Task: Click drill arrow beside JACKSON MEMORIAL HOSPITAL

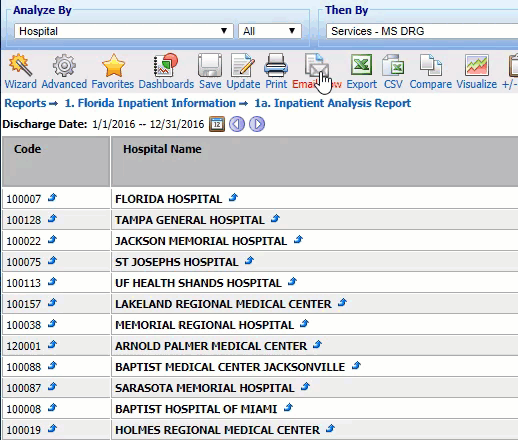Action: pos(298,240)
